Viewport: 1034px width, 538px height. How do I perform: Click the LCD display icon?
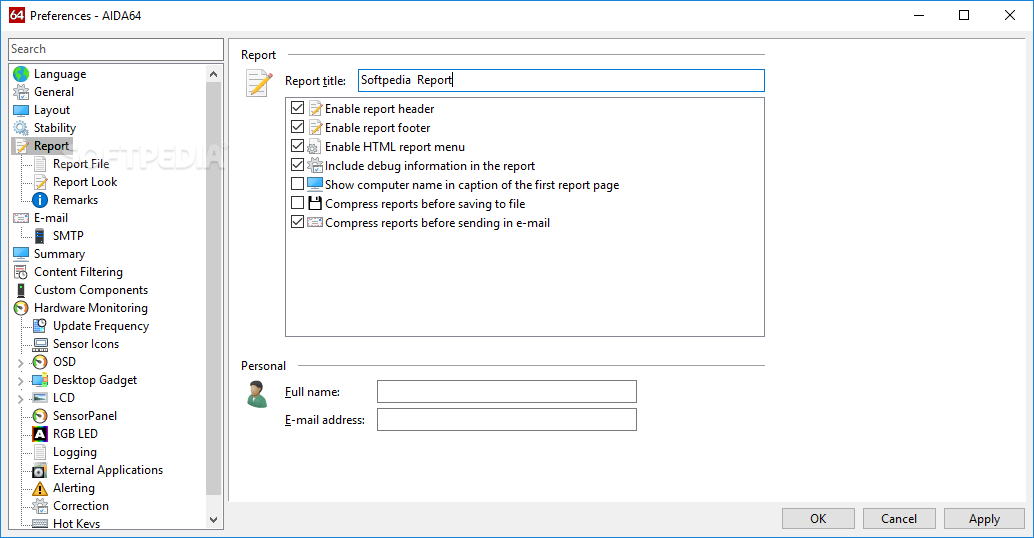40,398
